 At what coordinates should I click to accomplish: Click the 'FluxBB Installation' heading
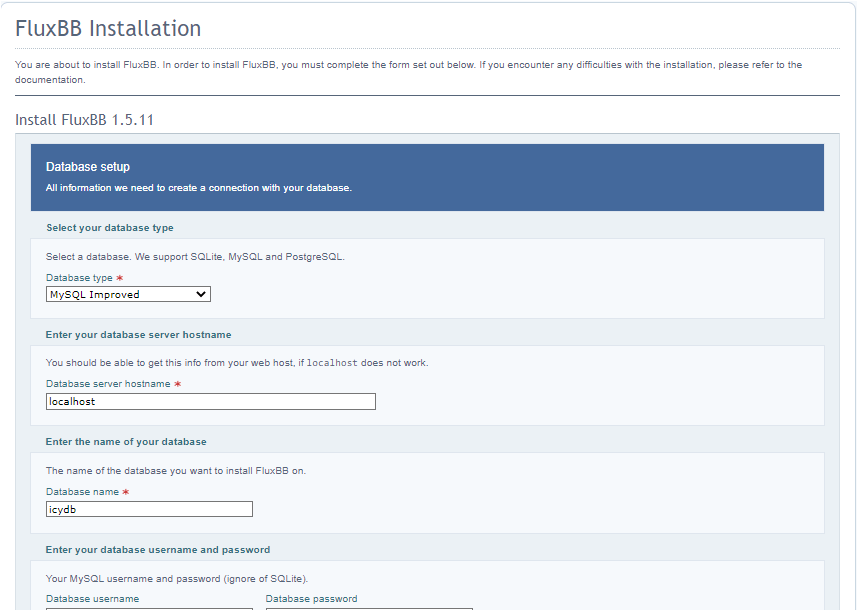point(108,28)
